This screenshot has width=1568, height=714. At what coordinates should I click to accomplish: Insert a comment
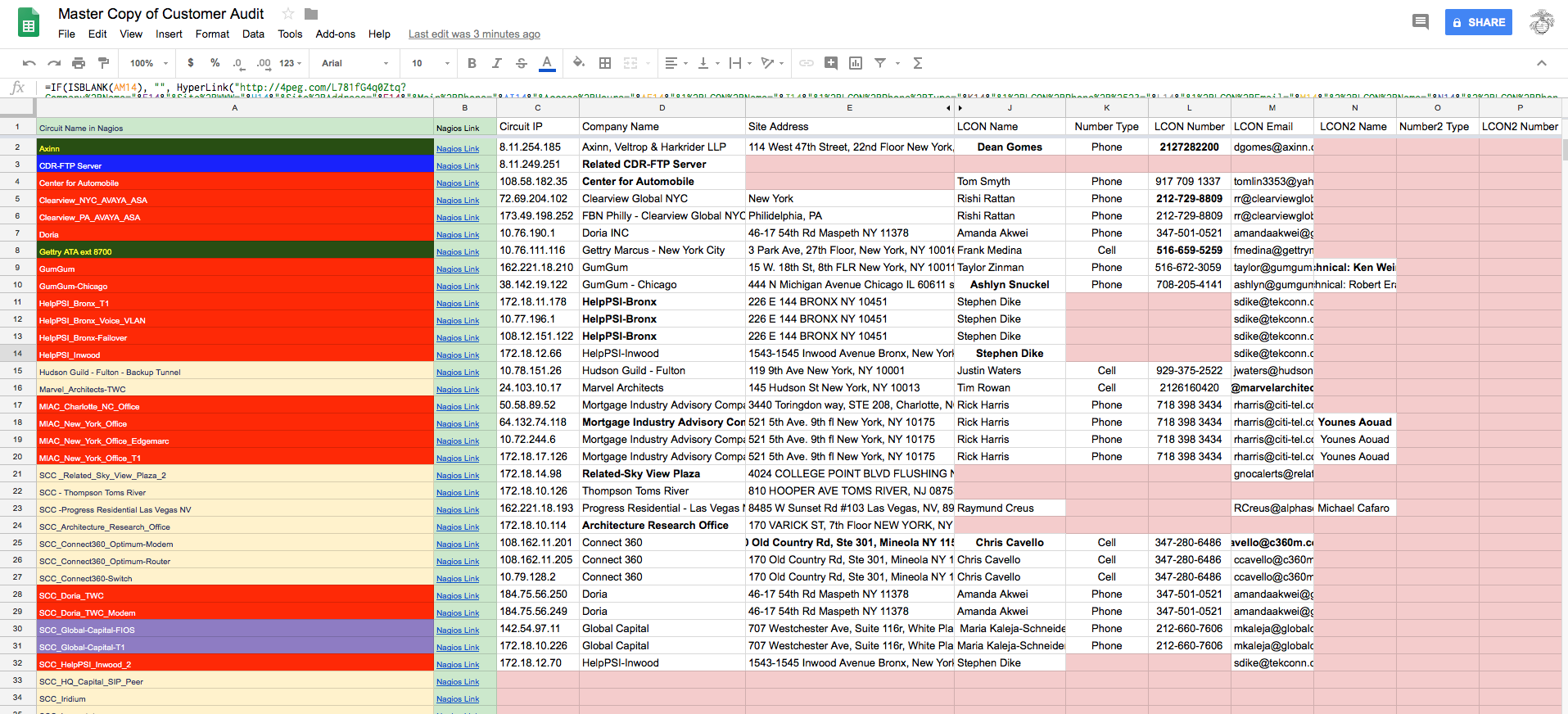tap(831, 63)
